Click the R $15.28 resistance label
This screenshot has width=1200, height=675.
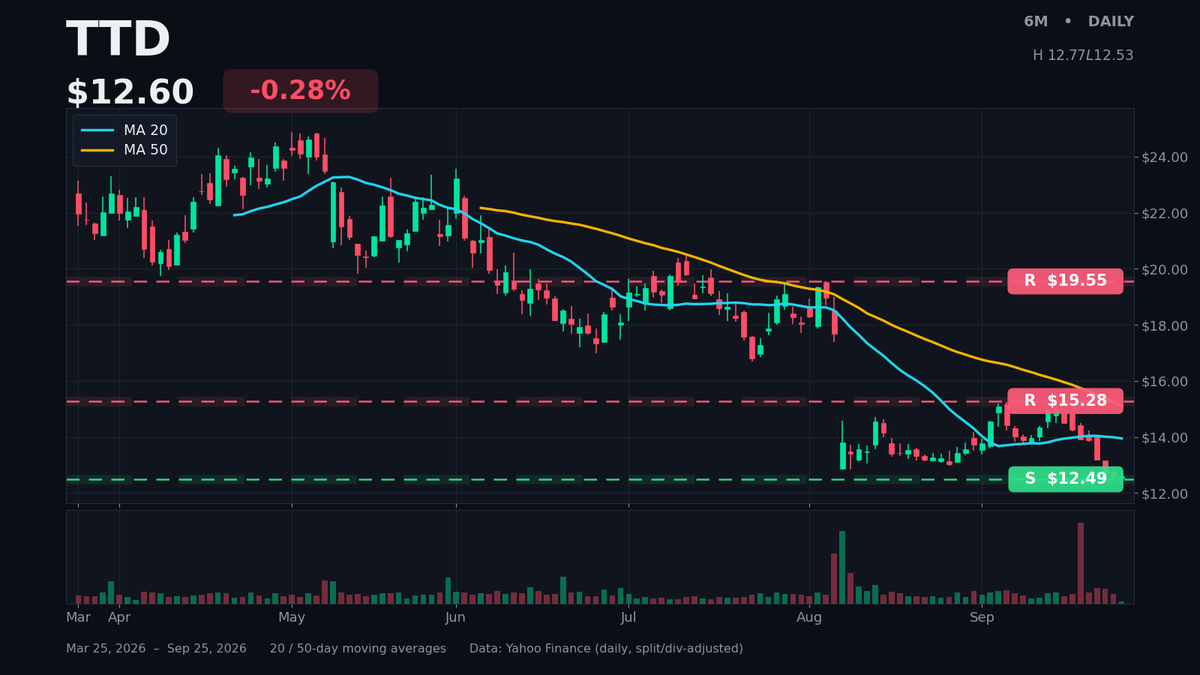point(1065,401)
